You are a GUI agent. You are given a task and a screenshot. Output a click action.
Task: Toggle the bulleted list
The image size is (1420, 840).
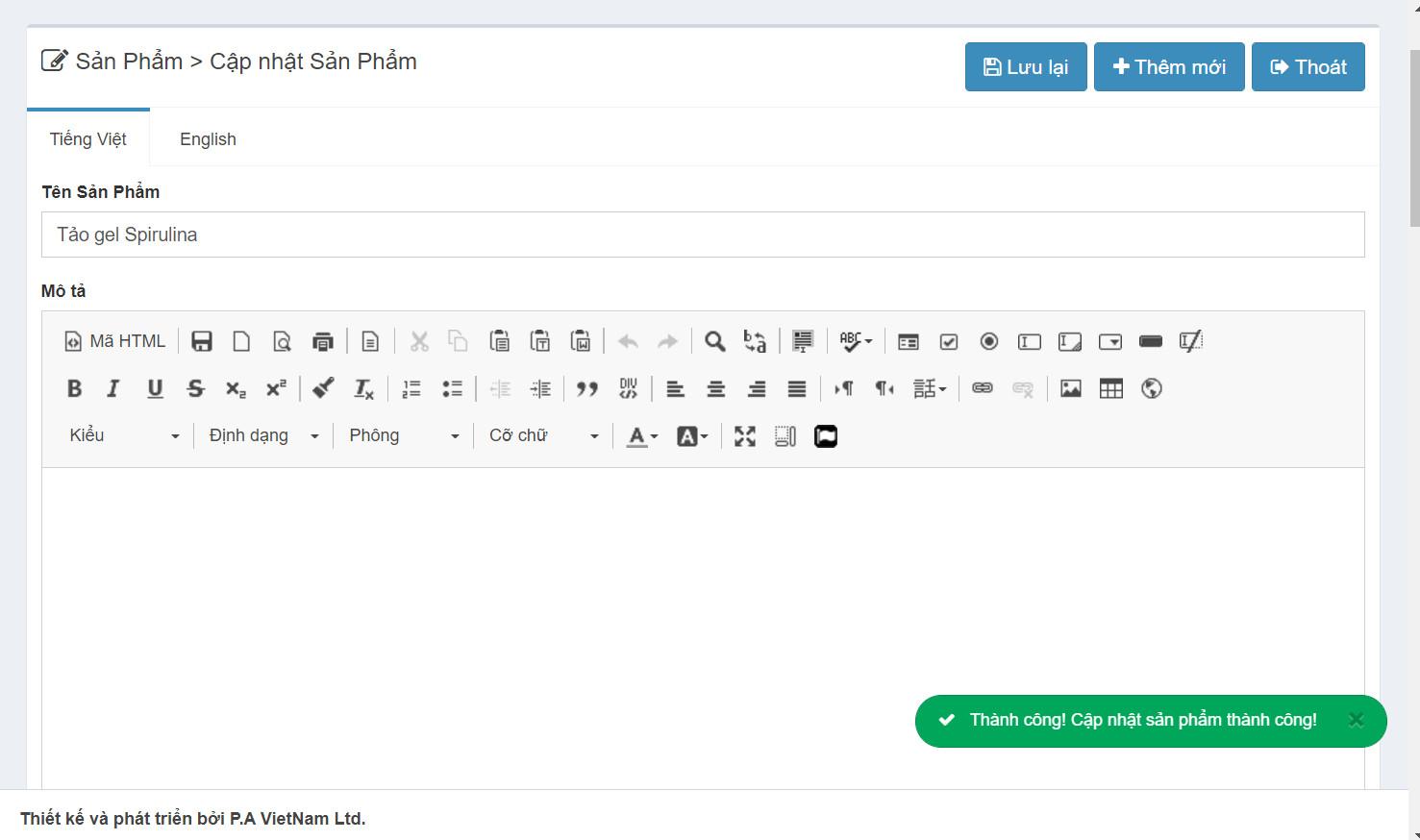(x=452, y=388)
